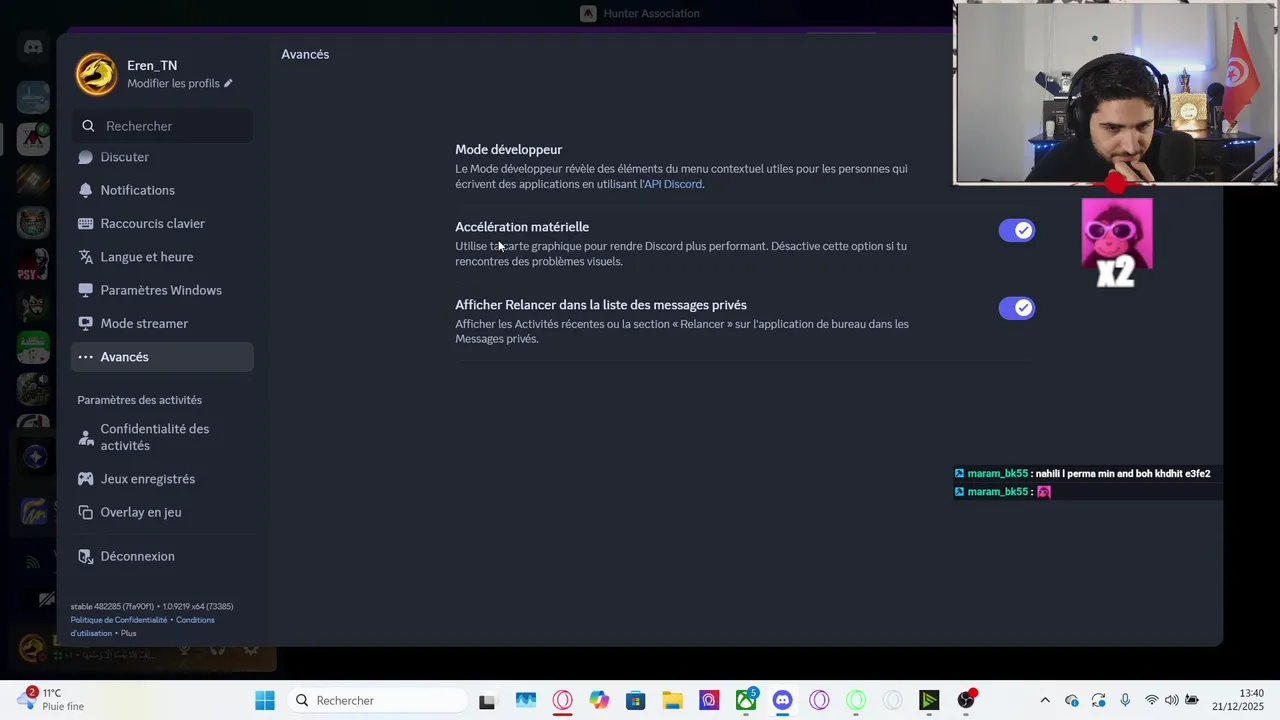Open Opera GX from the taskbar
The width and height of the screenshot is (1280, 720).
point(562,701)
